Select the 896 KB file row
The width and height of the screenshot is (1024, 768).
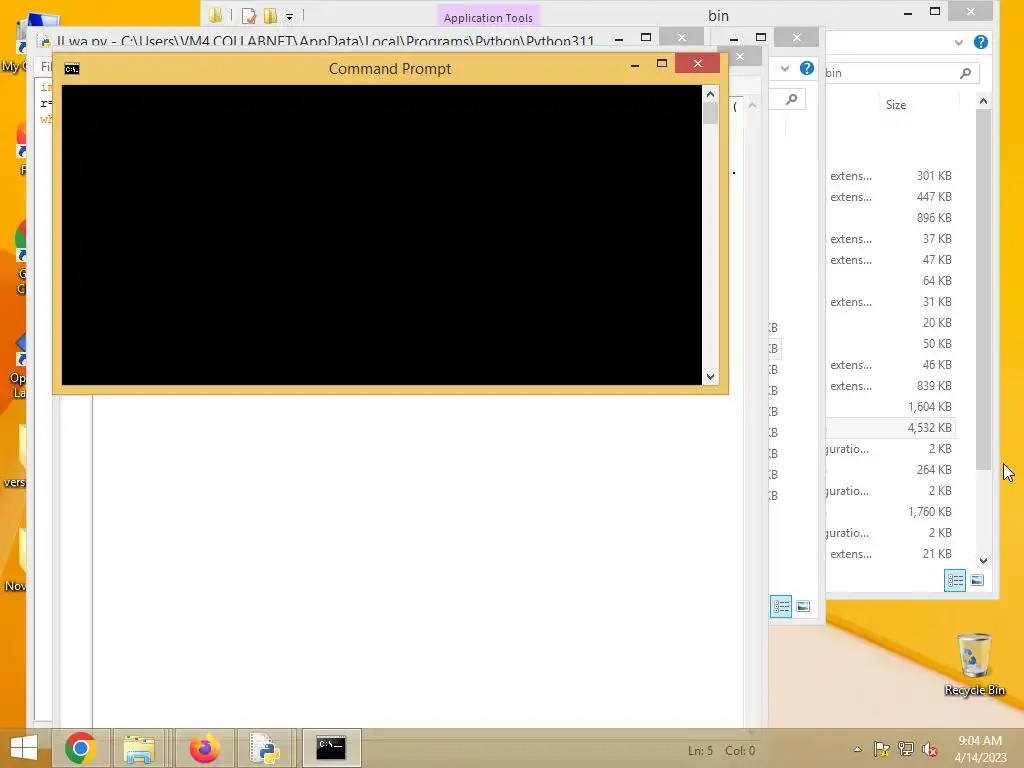(890, 217)
